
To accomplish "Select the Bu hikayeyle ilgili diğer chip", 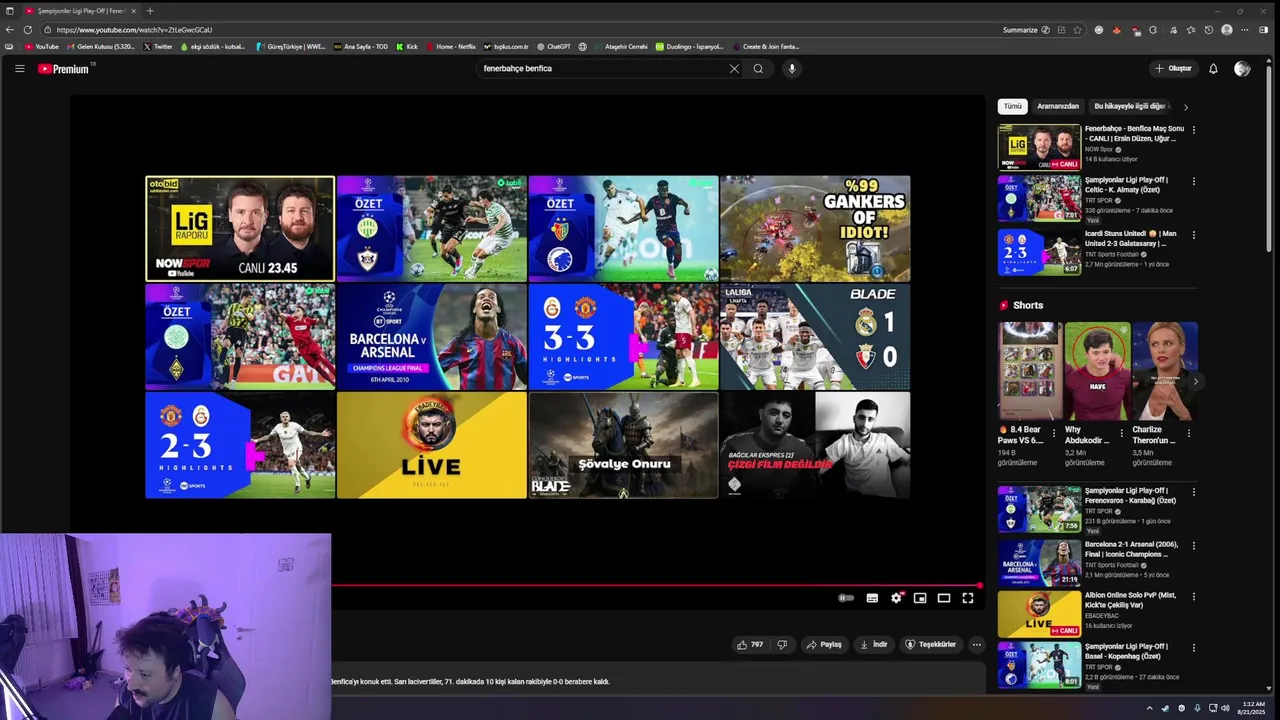I will click(1130, 106).
